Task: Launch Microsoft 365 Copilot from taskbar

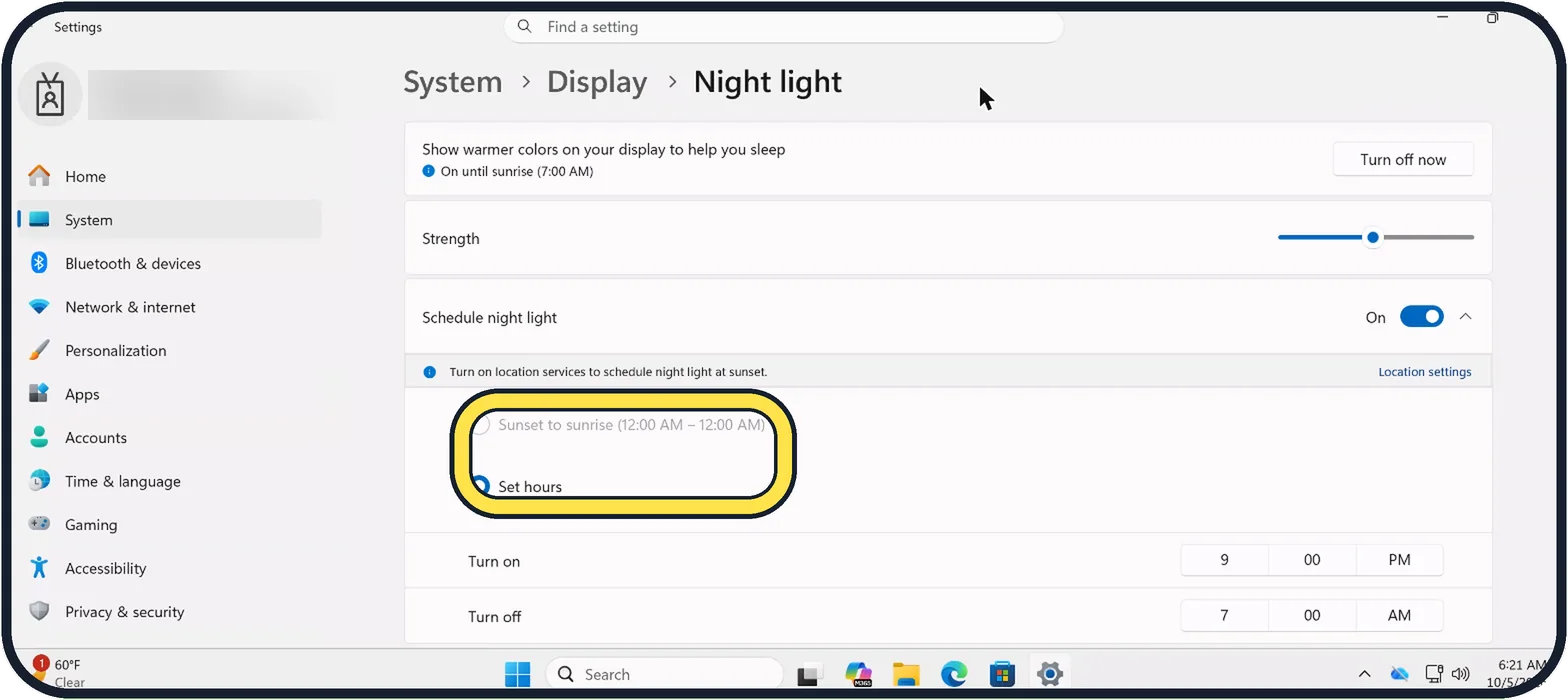Action: (x=858, y=674)
